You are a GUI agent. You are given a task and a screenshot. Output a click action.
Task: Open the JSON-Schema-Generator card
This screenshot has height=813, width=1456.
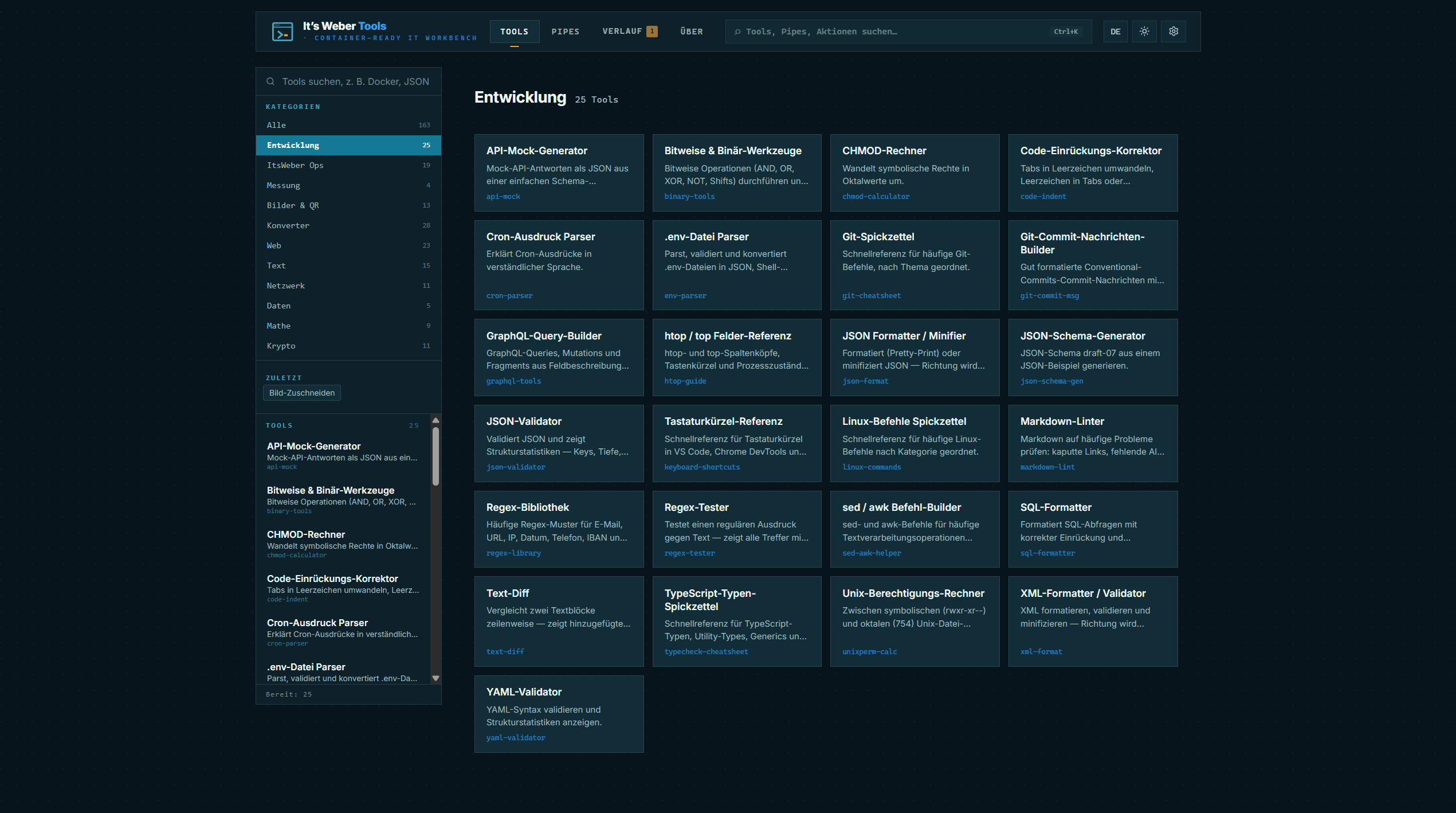pyautogui.click(x=1093, y=357)
